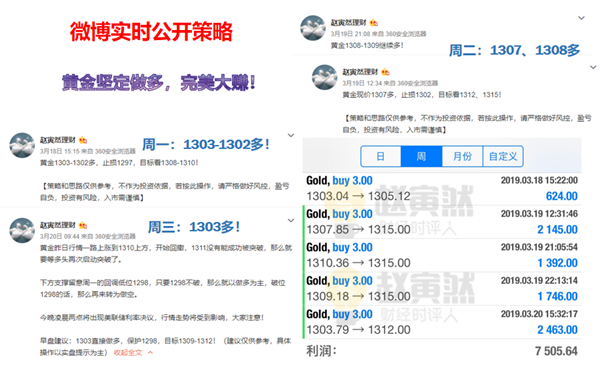Click profit value 2 145.00
Screen dimensions: 600x370
click(x=557, y=230)
